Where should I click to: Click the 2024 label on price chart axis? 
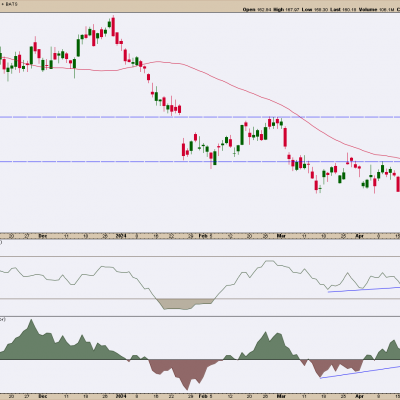(121, 236)
